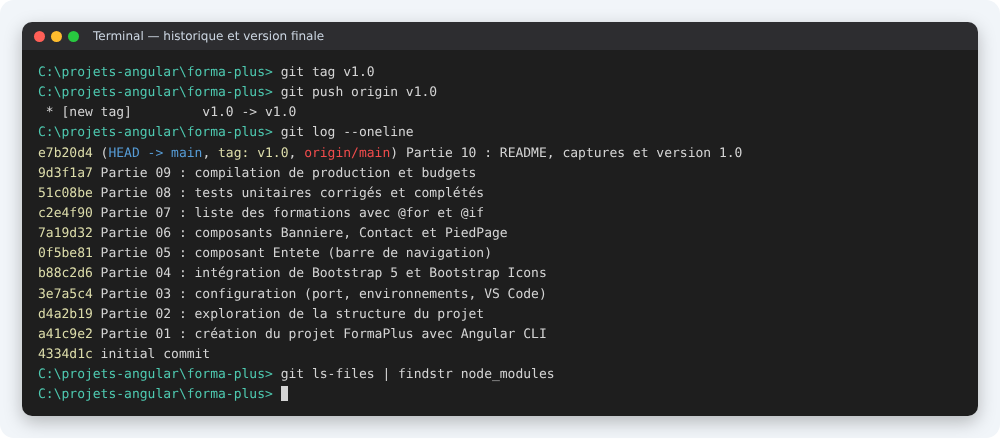Click the 'git log --oneline' command
1000x439 pixels.
point(347,132)
